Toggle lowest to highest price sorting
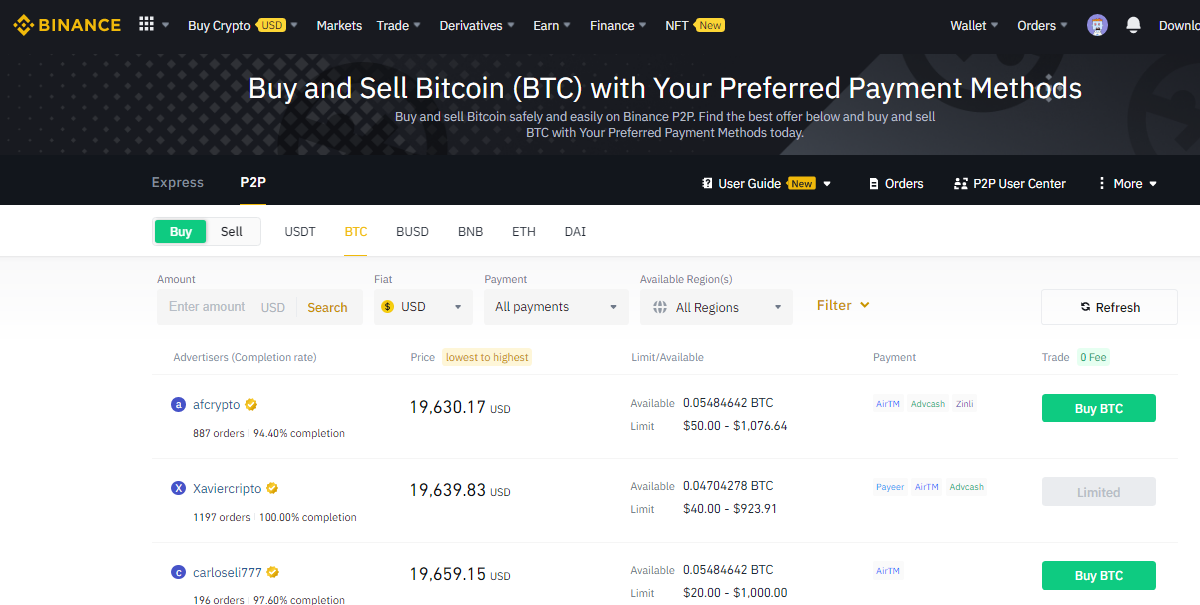 tap(487, 357)
